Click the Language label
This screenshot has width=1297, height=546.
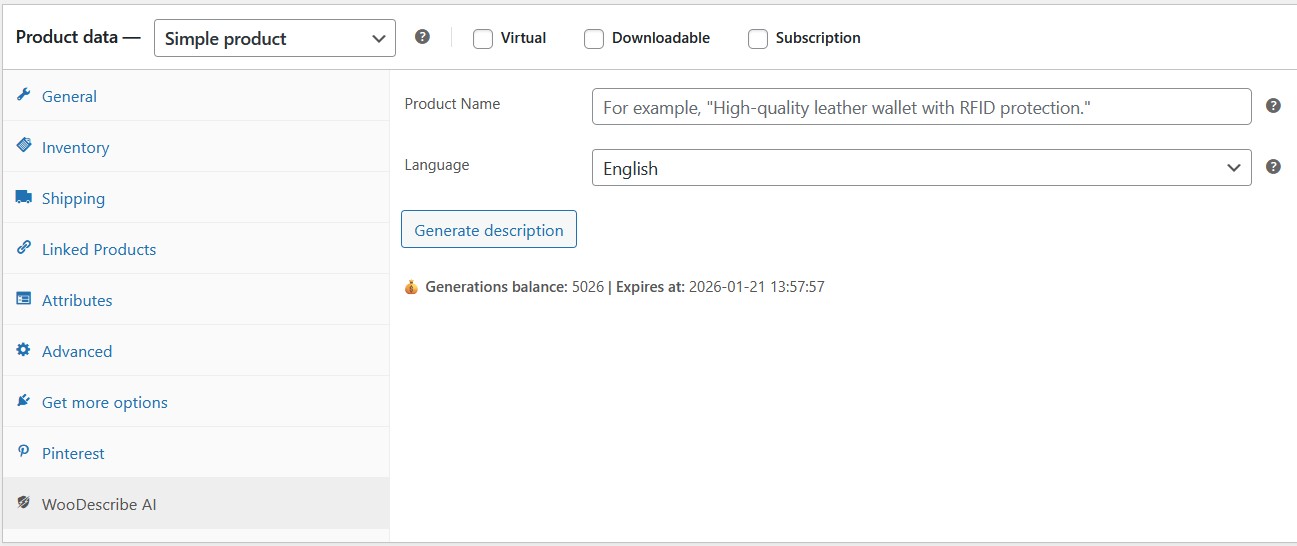[x=437, y=165]
